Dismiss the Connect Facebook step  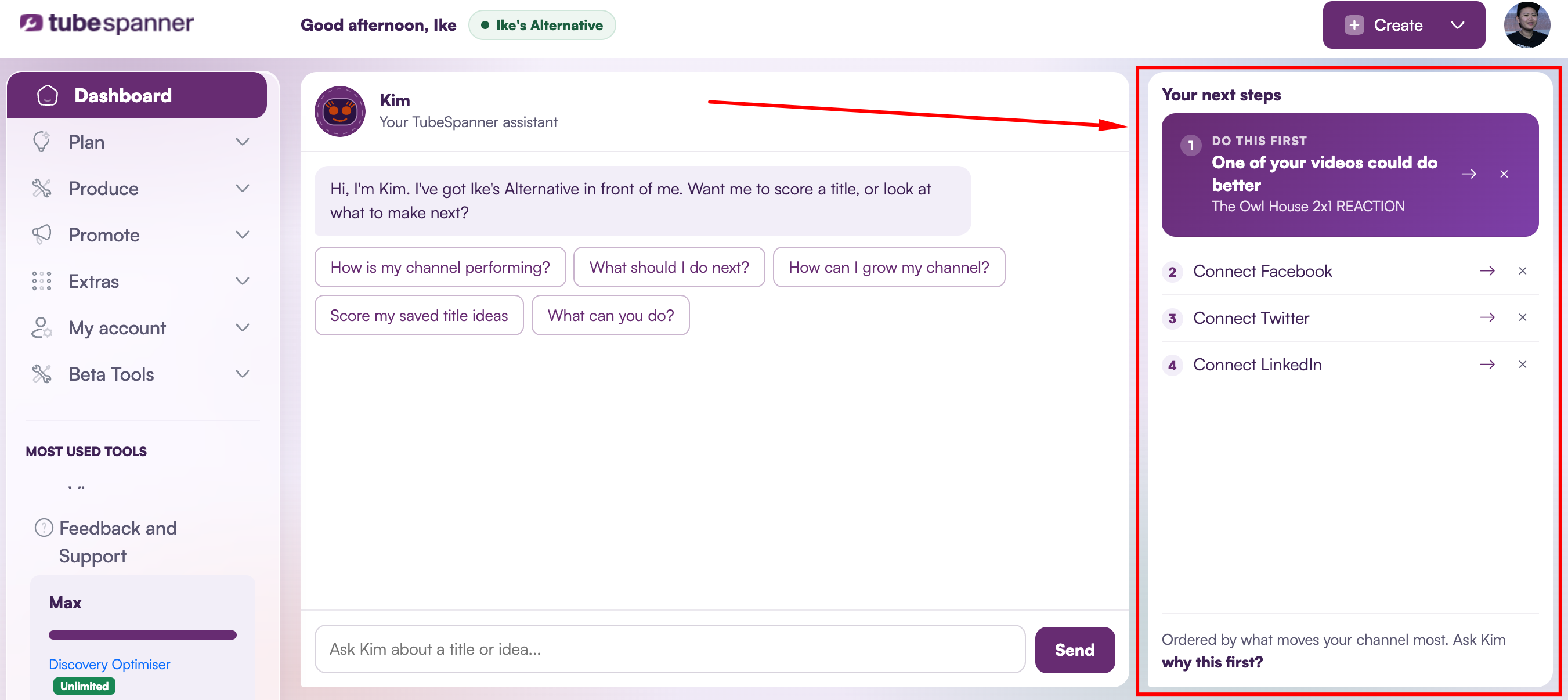[x=1522, y=271]
